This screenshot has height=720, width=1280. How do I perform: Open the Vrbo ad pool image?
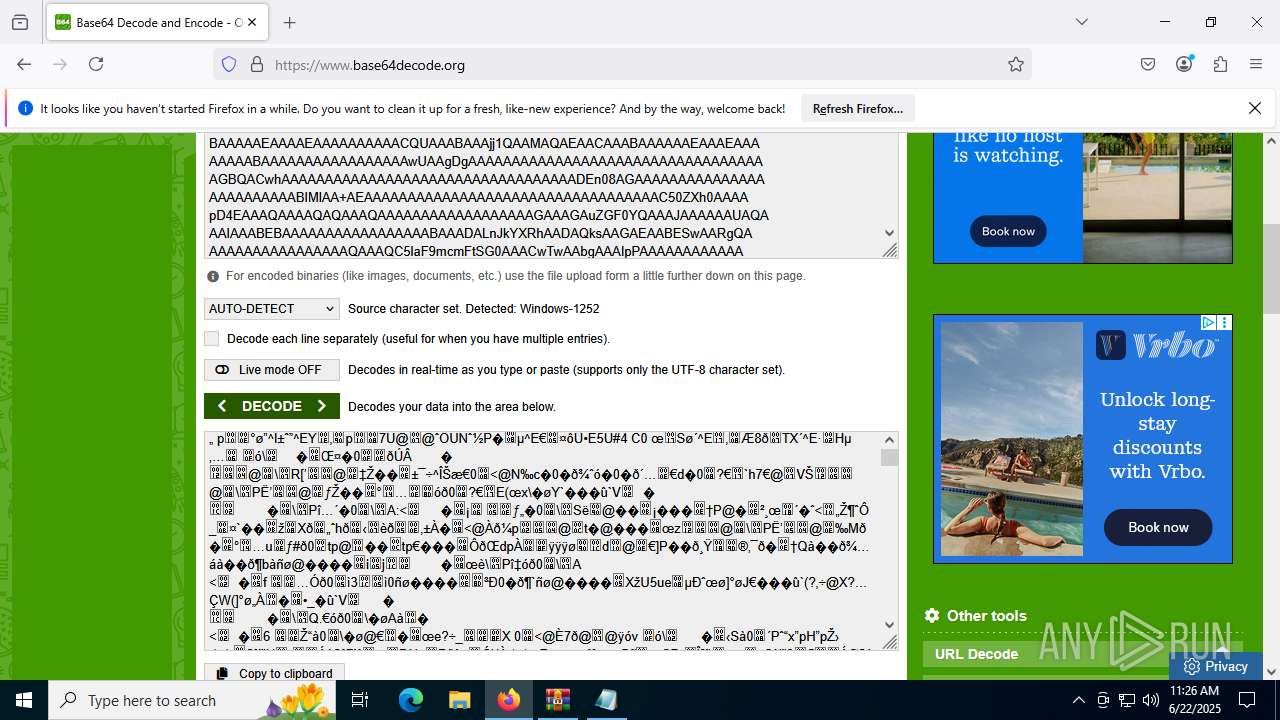tap(1012, 438)
